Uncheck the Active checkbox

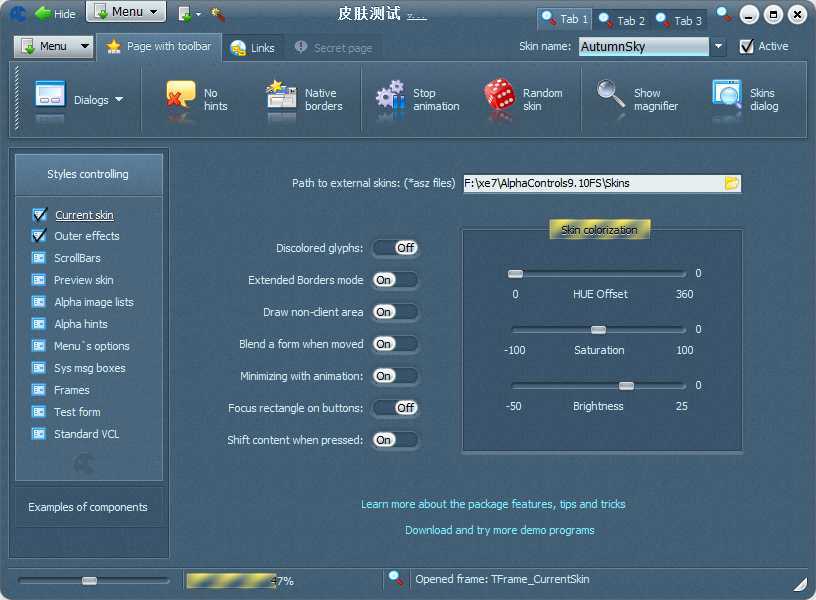[x=746, y=47]
